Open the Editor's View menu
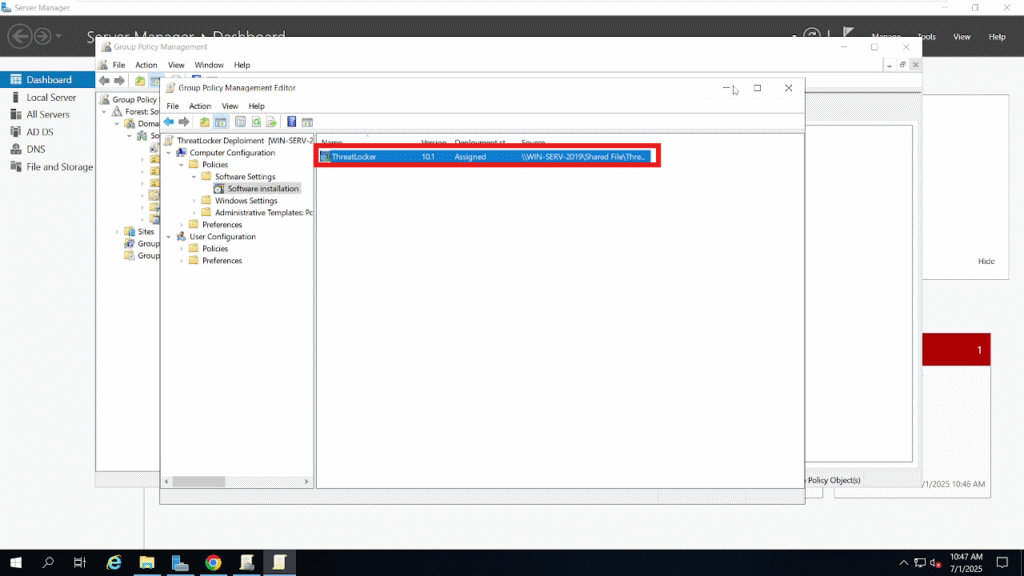This screenshot has width=1024, height=576. click(x=230, y=106)
